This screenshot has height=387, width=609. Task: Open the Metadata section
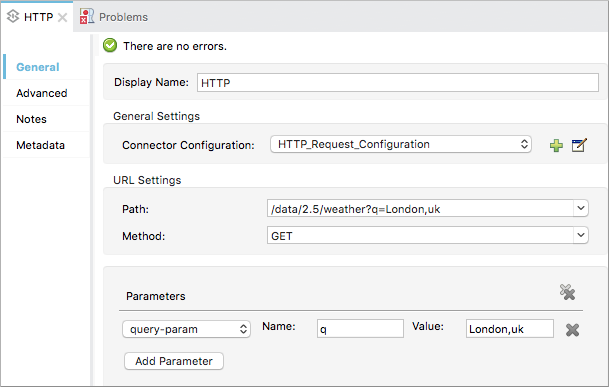tap(40, 145)
